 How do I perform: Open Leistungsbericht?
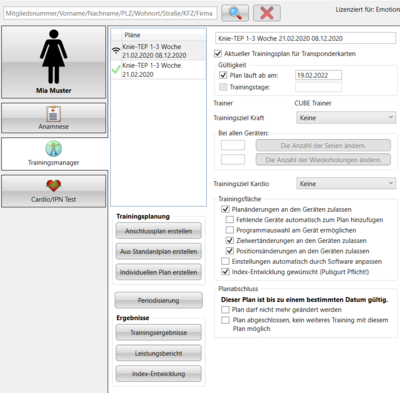pyautogui.click(x=159, y=353)
